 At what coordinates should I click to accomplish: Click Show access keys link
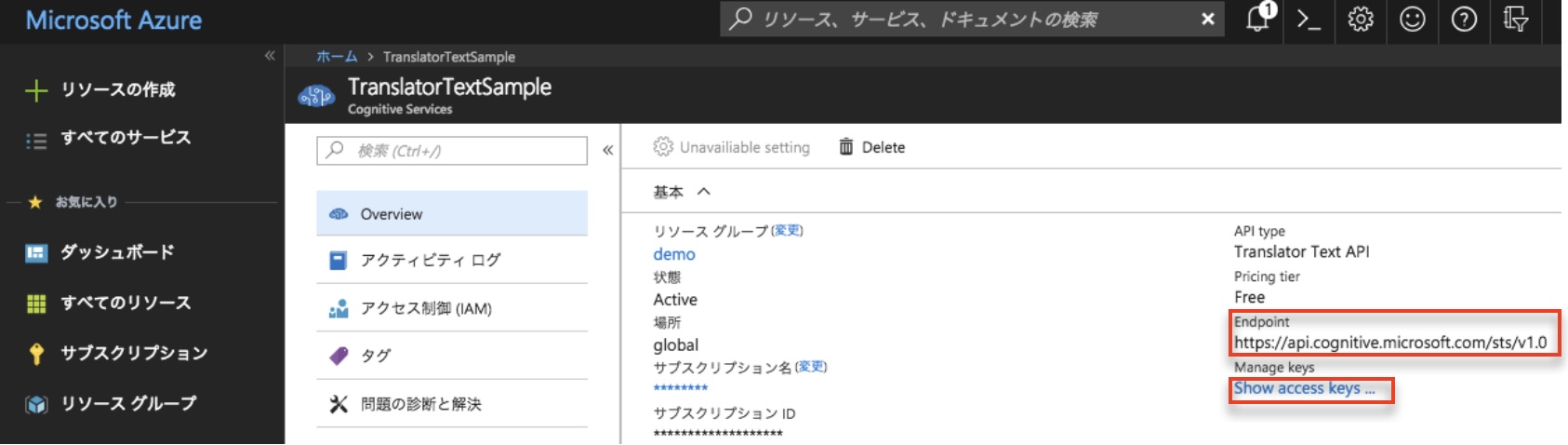click(x=1304, y=388)
